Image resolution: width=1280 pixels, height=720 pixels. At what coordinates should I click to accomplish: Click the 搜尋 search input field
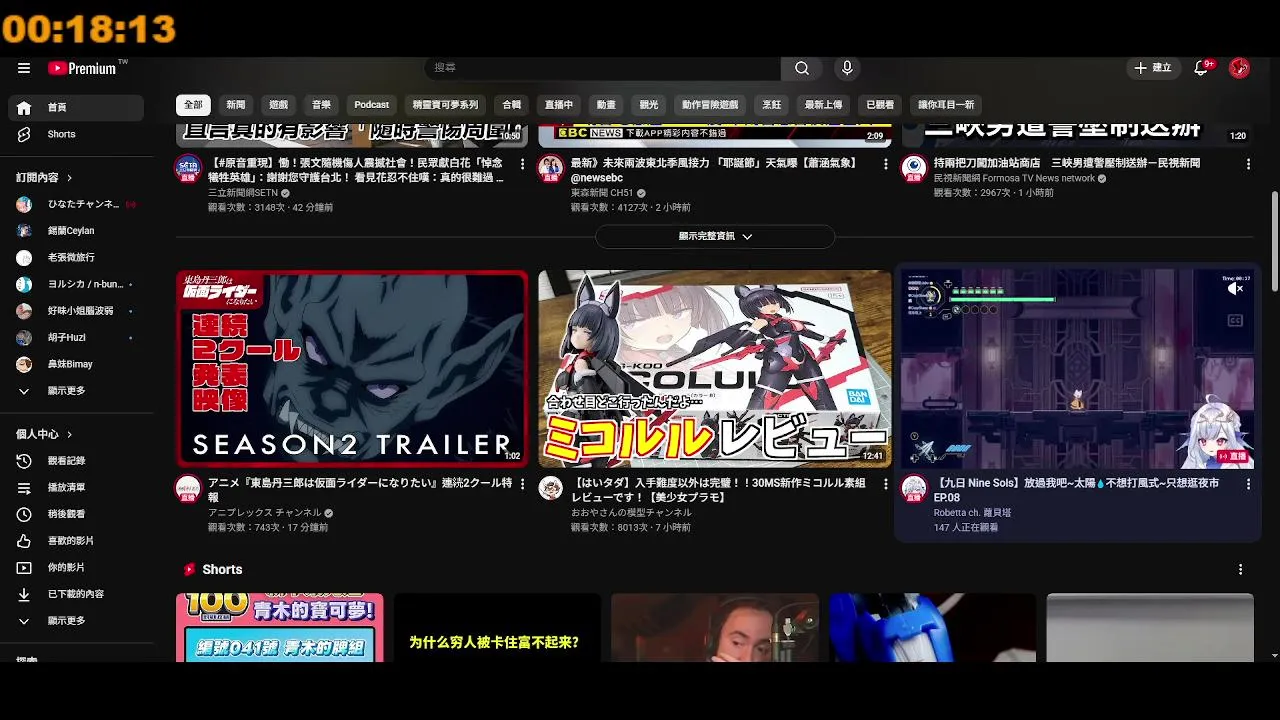click(603, 68)
